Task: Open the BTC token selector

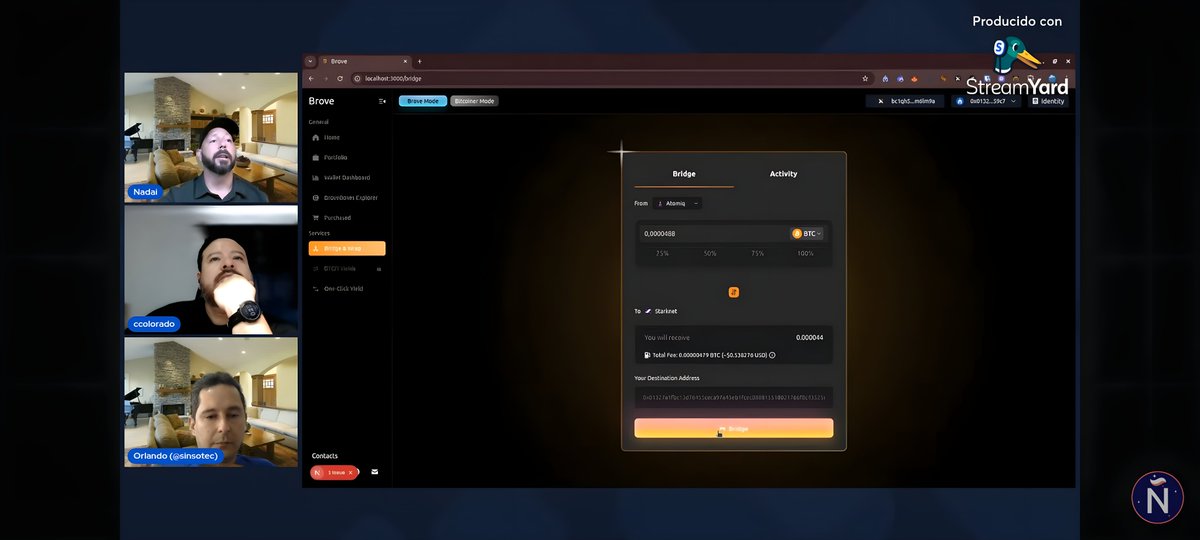Action: pyautogui.click(x=807, y=233)
